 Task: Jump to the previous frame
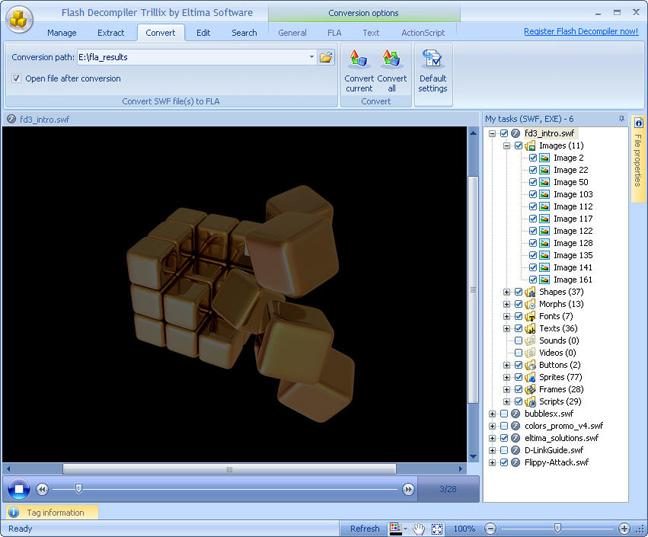(42, 489)
